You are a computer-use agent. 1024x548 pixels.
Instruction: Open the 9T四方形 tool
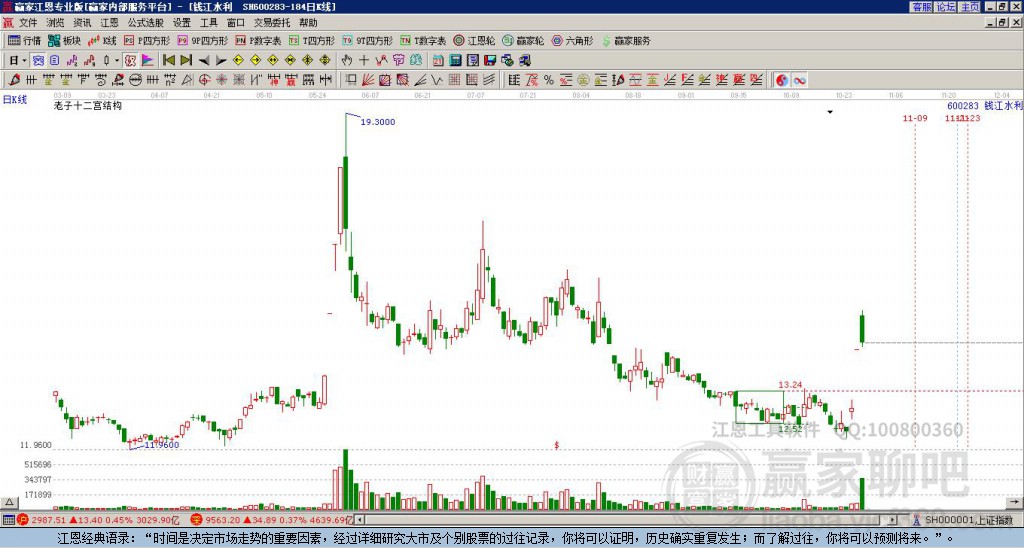coord(368,40)
